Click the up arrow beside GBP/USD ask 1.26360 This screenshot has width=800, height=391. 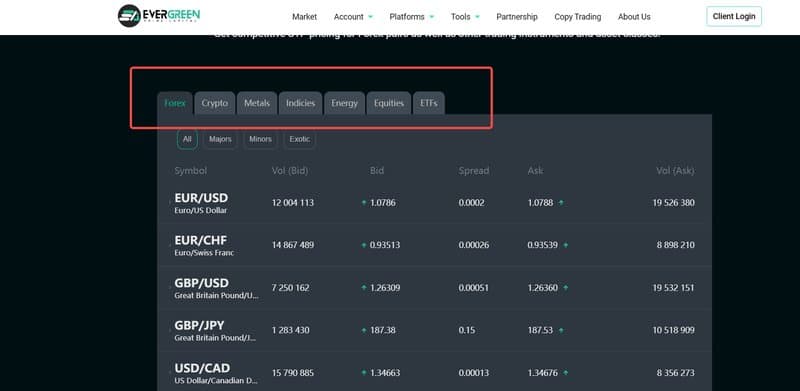click(565, 288)
